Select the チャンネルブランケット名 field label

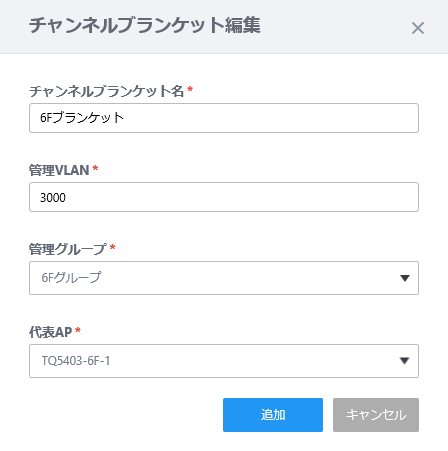[x=106, y=91]
